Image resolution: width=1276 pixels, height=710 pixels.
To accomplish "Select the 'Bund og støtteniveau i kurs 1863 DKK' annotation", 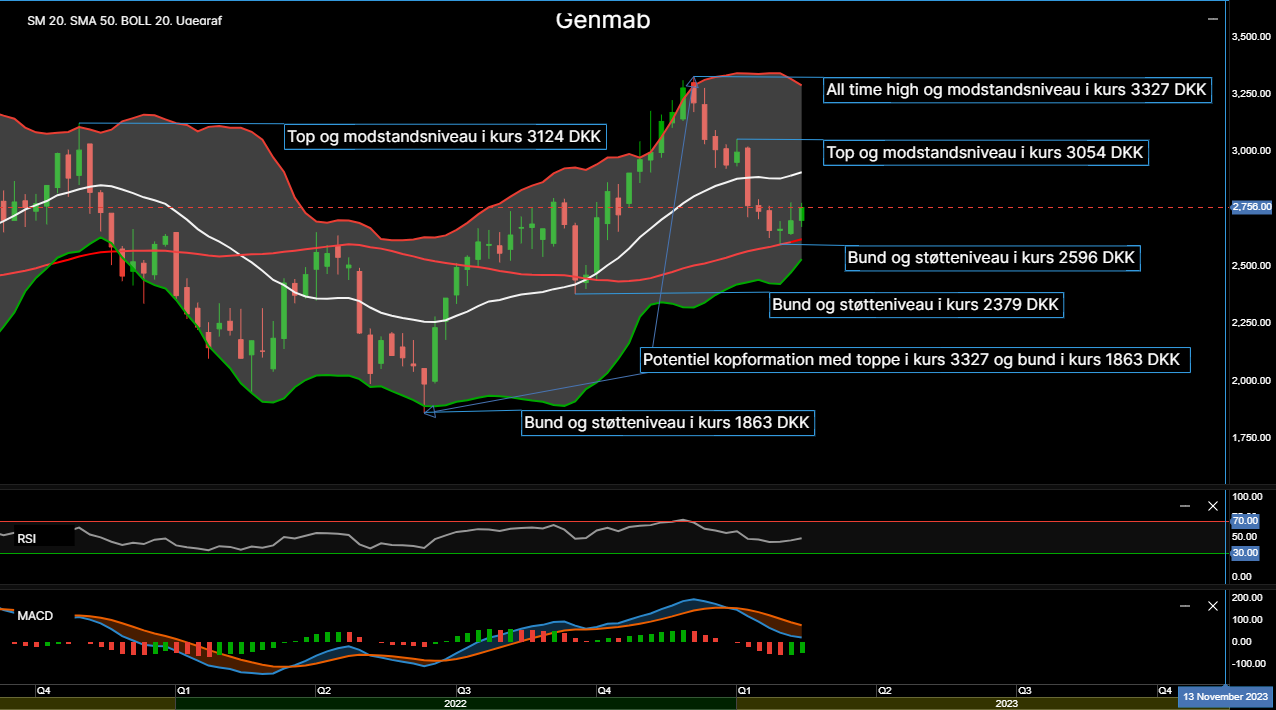I will (669, 423).
